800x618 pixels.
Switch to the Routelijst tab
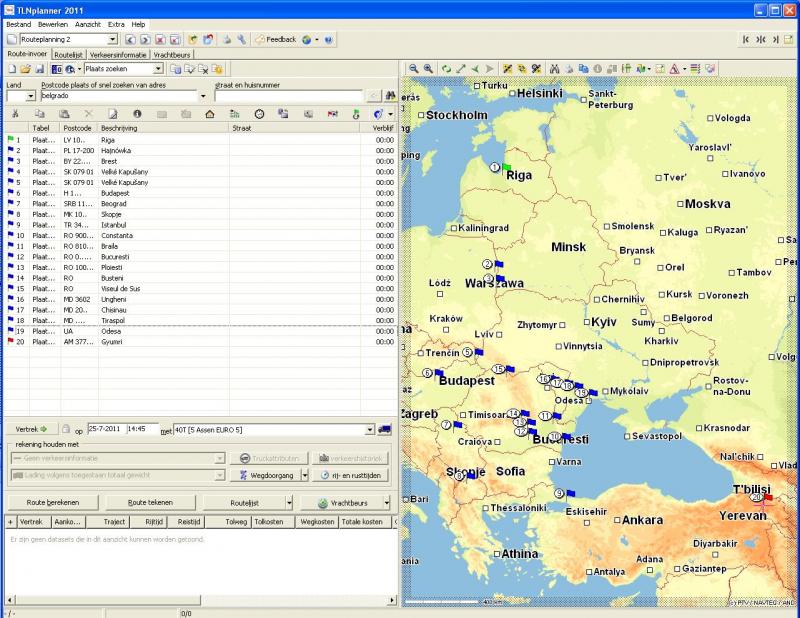68,55
